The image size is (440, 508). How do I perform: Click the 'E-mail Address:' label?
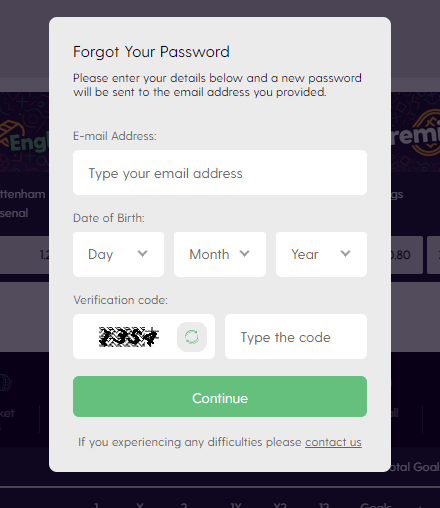pyautogui.click(x=115, y=136)
